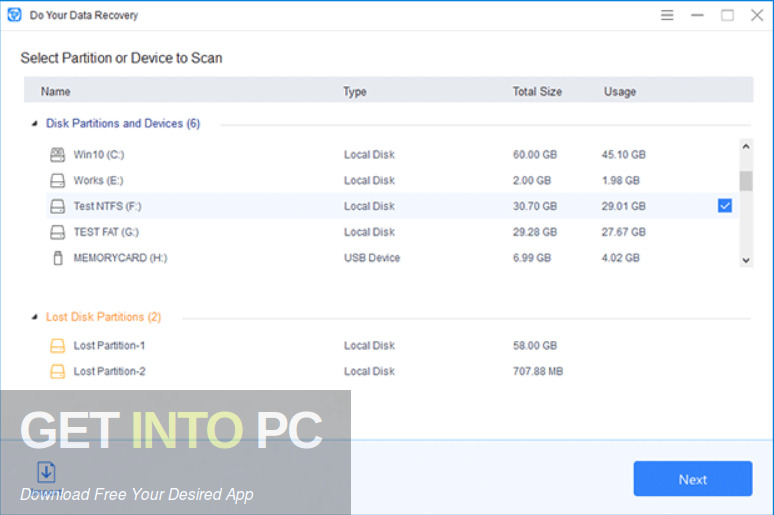
Task: Click the Total Size column header
Action: 537,91
